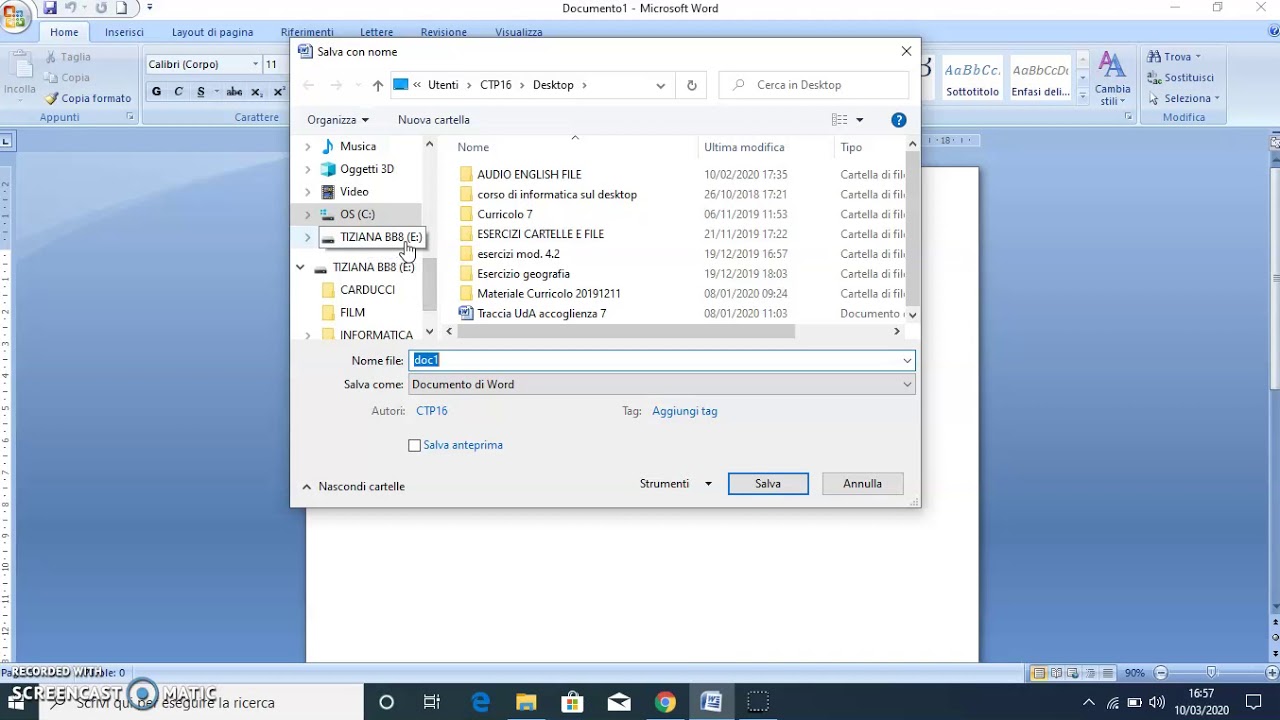
Task: Open address path history dropdown
Action: pyautogui.click(x=660, y=85)
